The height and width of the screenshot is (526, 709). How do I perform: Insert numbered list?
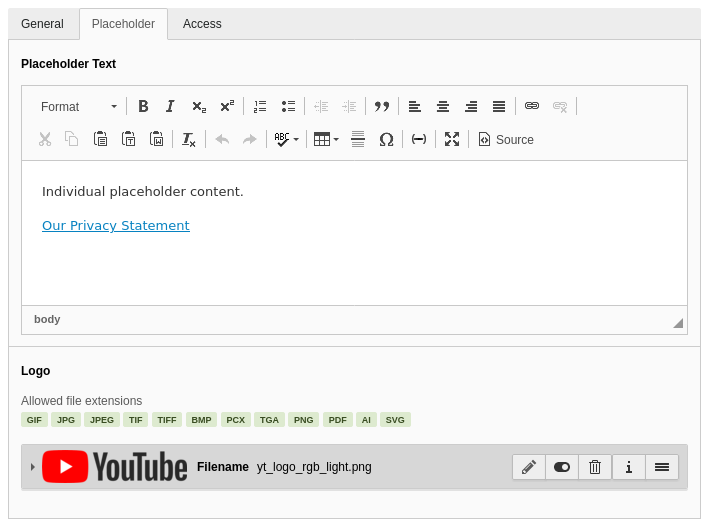pos(260,106)
